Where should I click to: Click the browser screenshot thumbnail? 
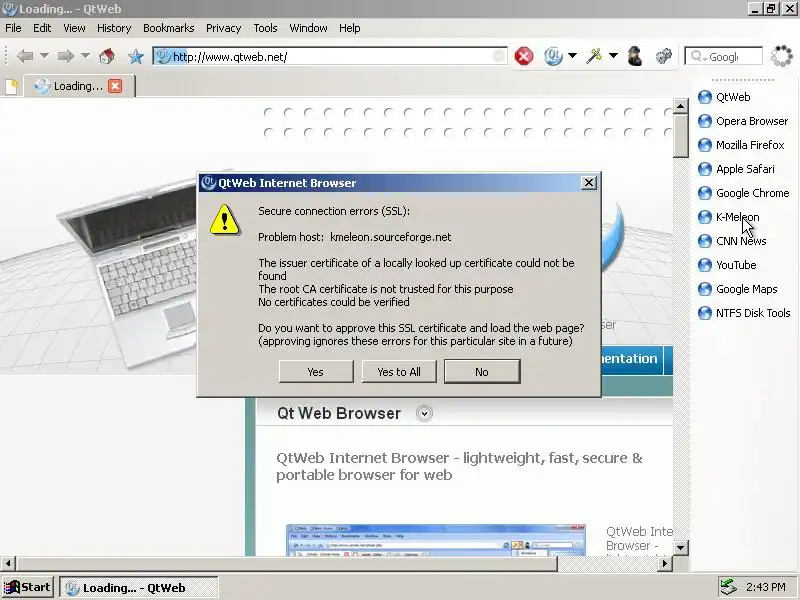pyautogui.click(x=436, y=539)
